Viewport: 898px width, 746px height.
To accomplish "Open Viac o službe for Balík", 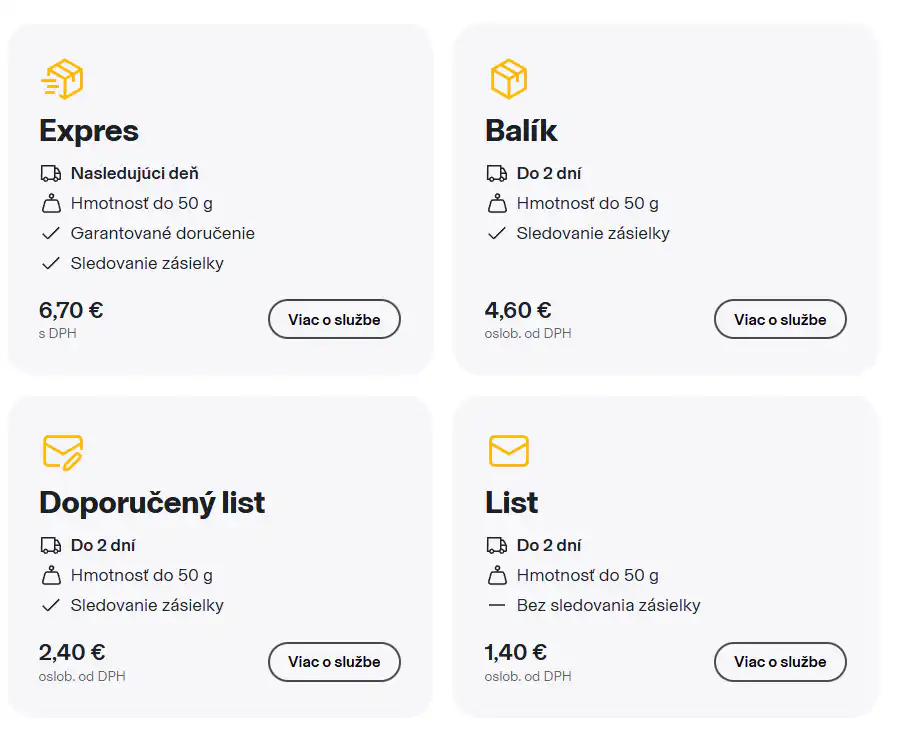I will (780, 320).
